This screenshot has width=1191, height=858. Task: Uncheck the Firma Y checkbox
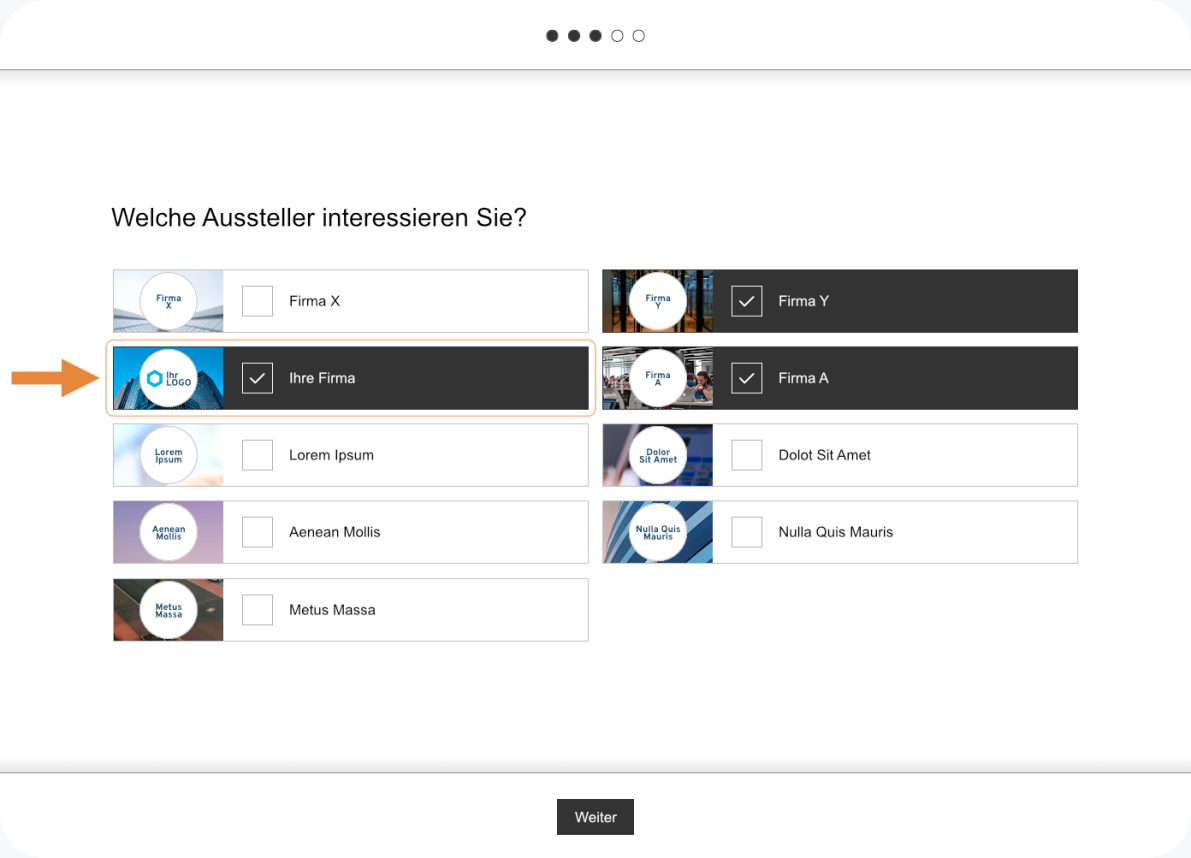[x=746, y=301]
